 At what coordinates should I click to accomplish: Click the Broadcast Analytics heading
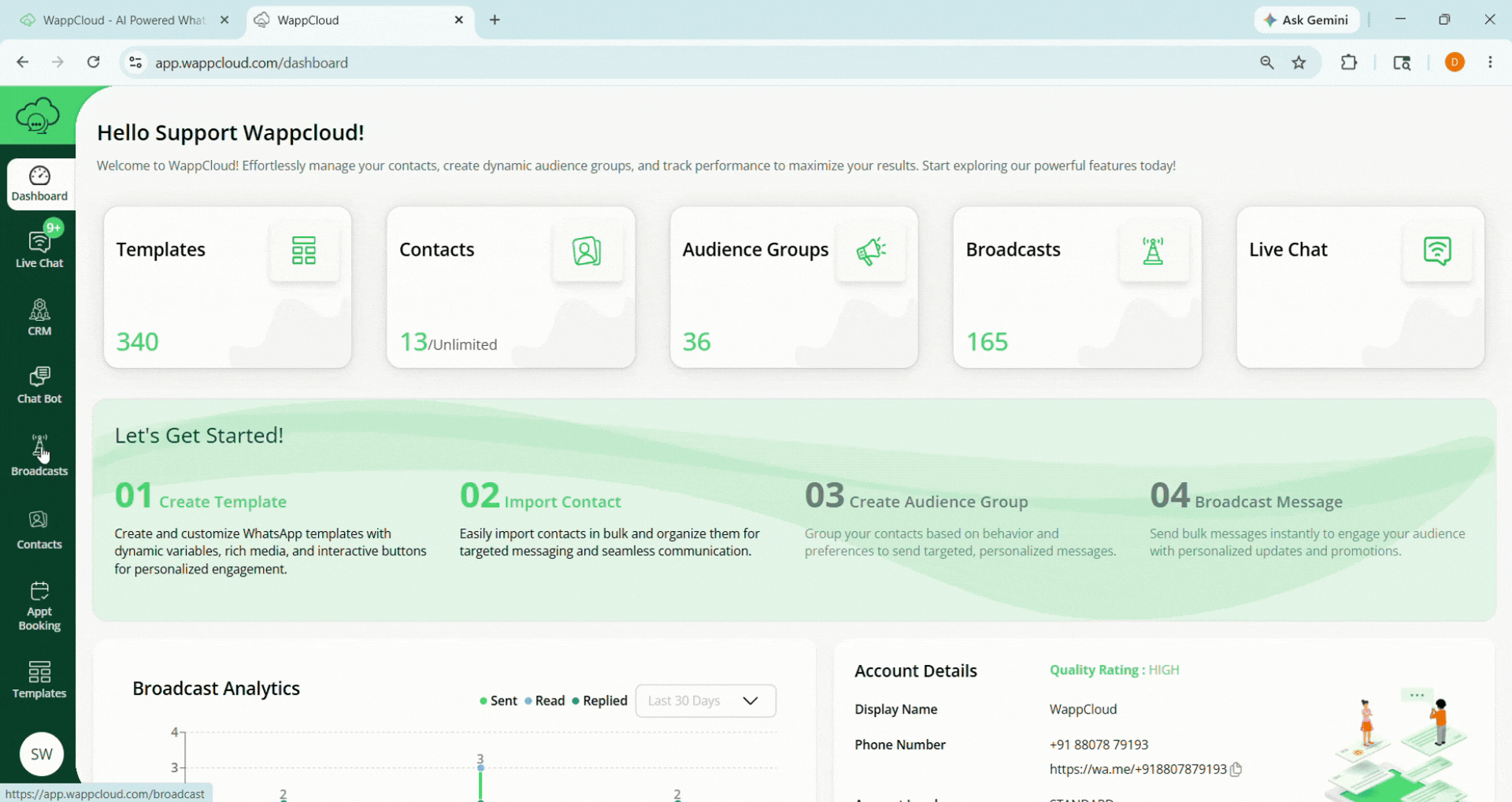tap(217, 689)
